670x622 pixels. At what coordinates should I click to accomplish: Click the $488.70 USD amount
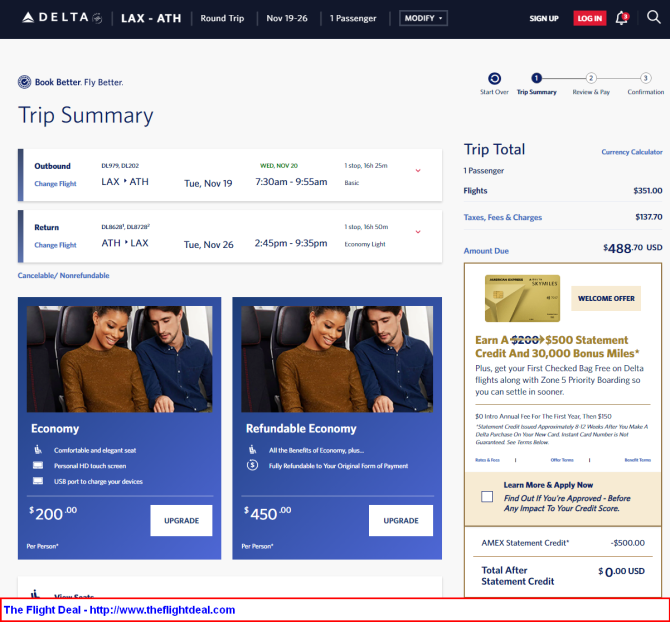coord(632,248)
